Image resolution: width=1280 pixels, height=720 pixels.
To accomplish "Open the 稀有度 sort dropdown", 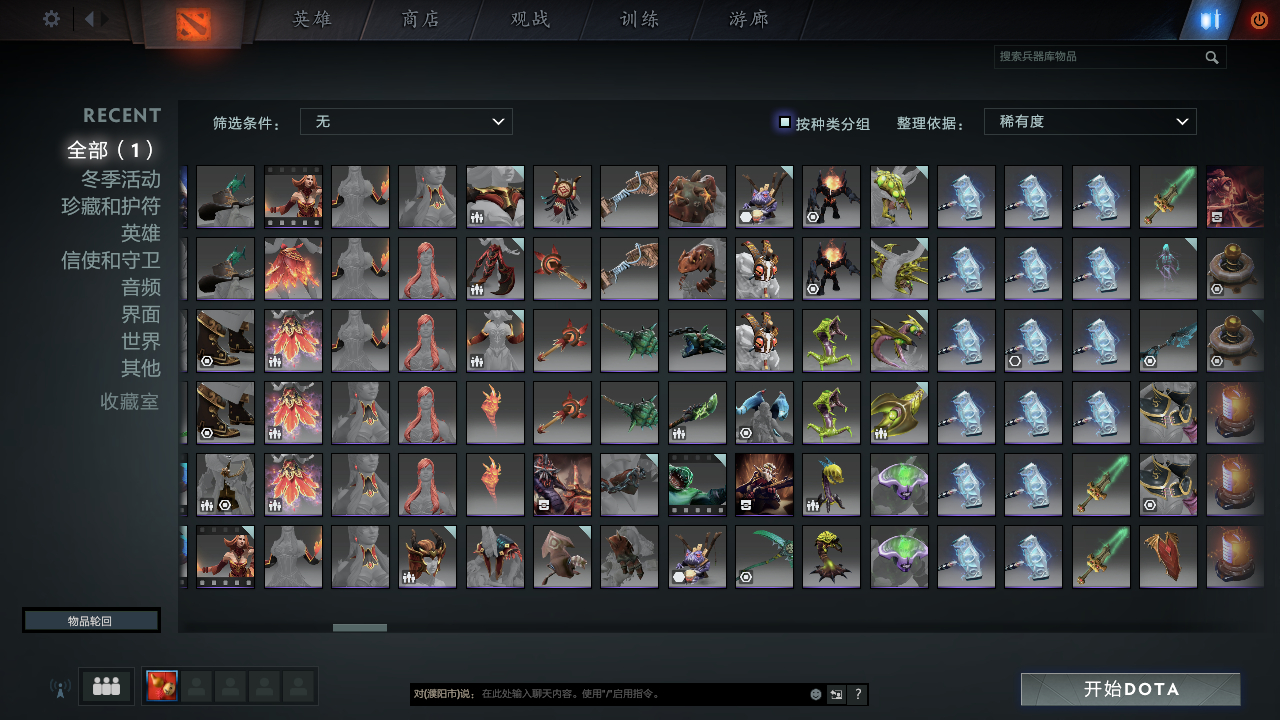I will [1090, 122].
